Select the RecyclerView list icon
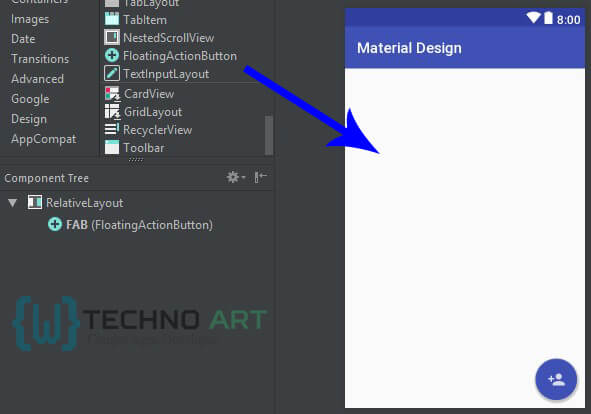The image size is (591, 414). click(112, 129)
